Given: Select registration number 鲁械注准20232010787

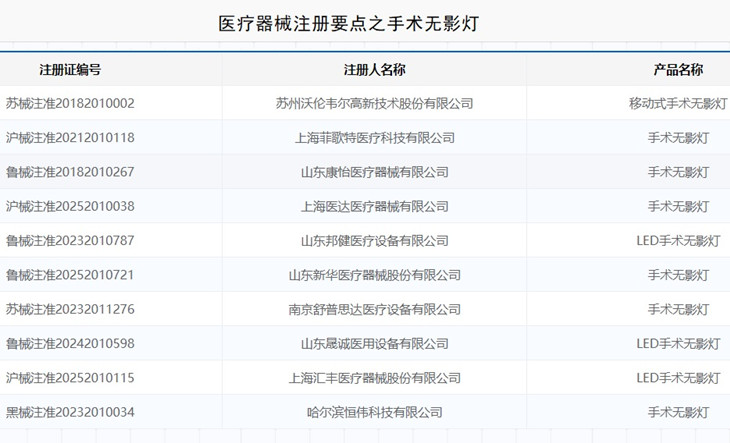Looking at the screenshot, I should point(70,241).
